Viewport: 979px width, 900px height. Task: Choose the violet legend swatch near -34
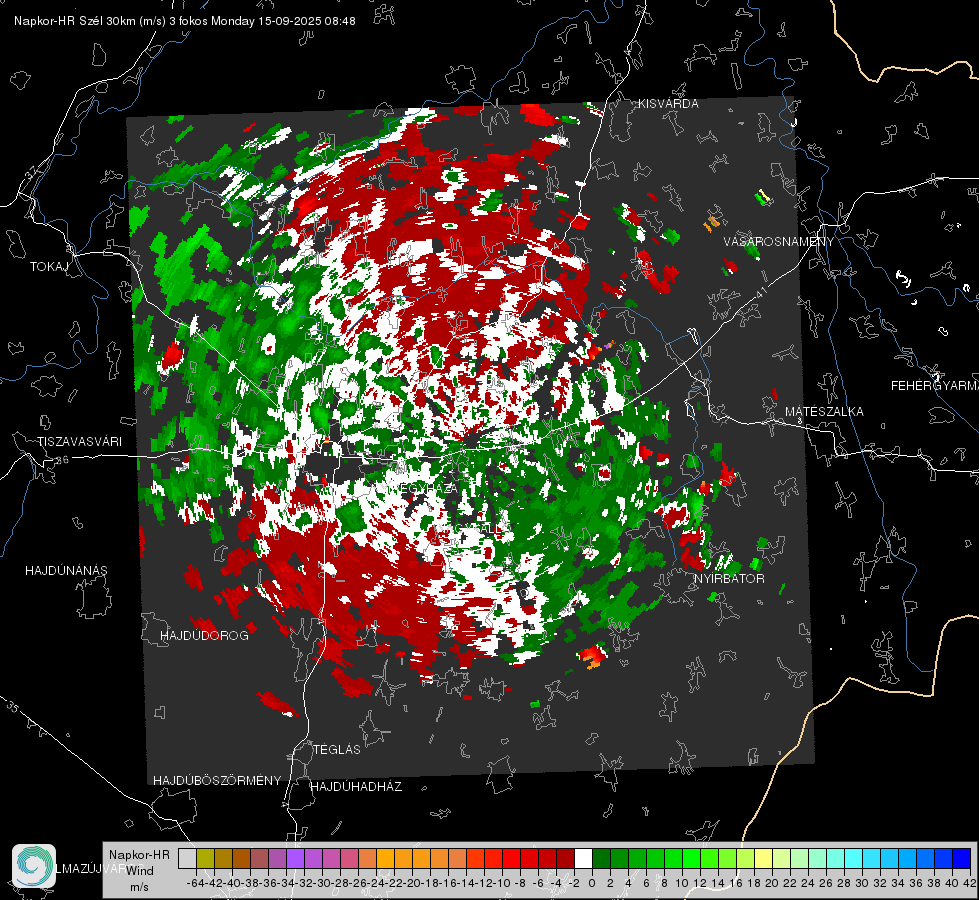tap(295, 858)
